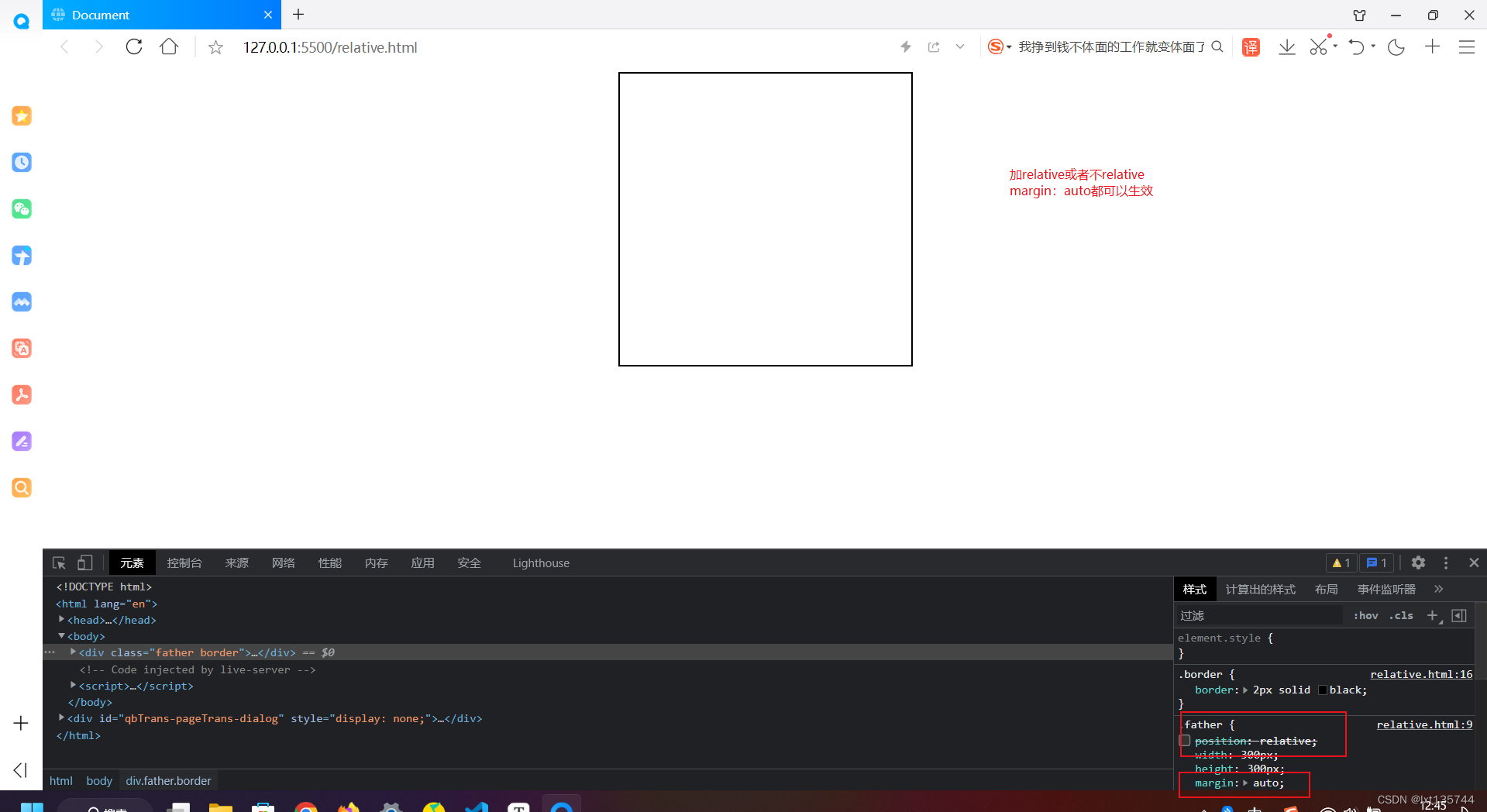
Task: Expand the qbTrans-pageTrans-dialog div node
Action: (61, 718)
